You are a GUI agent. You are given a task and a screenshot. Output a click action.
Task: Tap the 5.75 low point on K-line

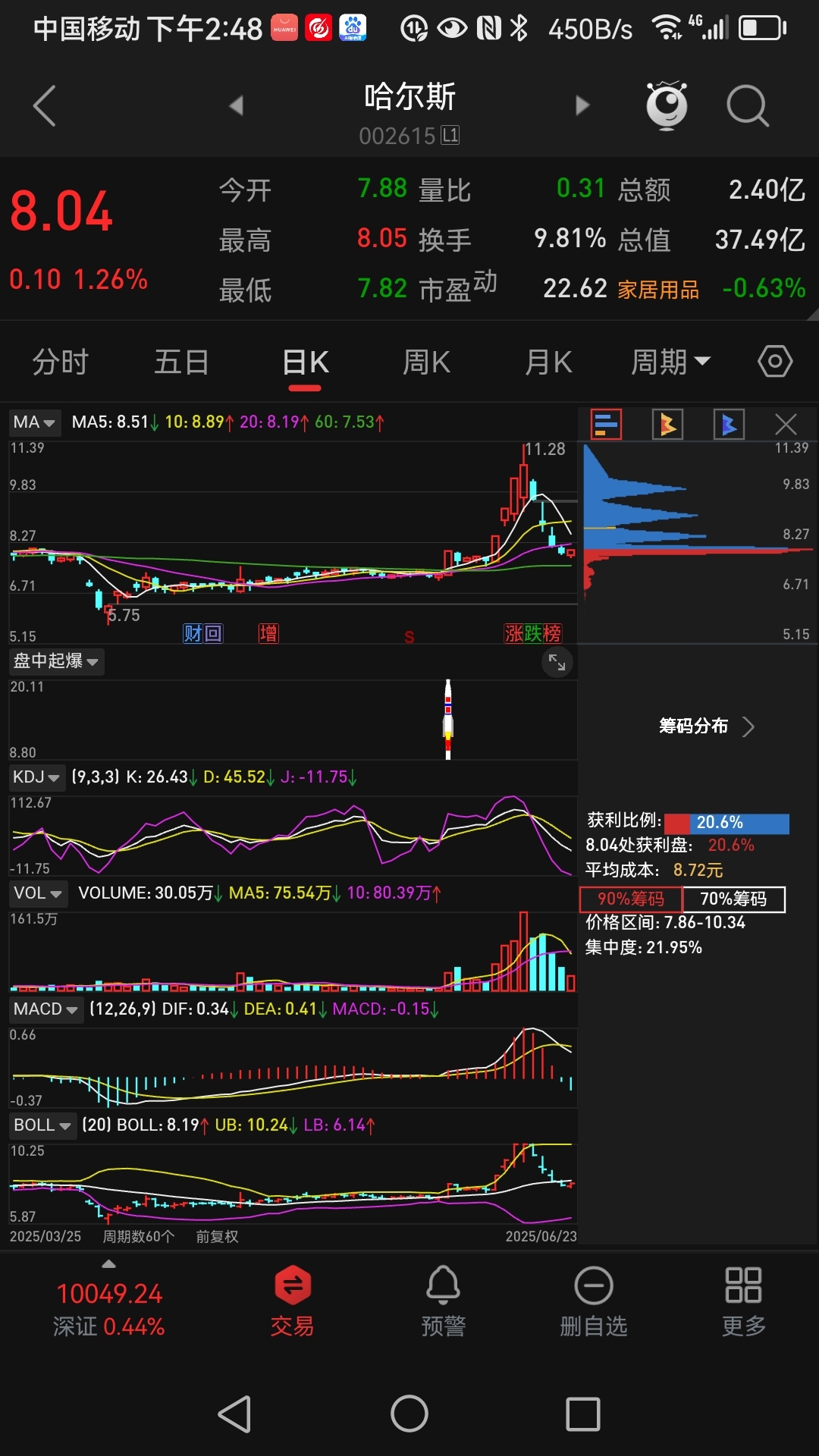(x=124, y=616)
